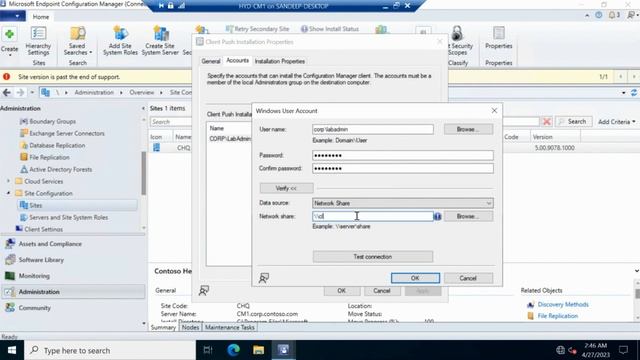Open the Windows Start menu
Viewport: 640px width, 360px height.
click(x=12, y=350)
